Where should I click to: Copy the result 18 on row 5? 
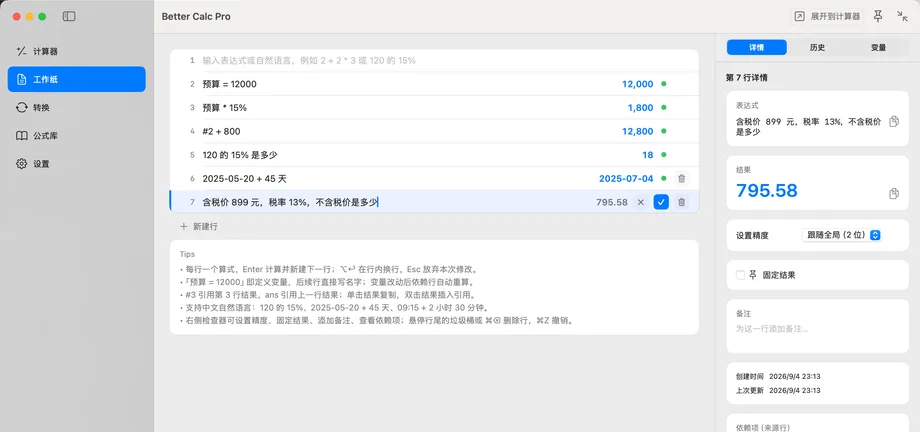click(x=648, y=155)
